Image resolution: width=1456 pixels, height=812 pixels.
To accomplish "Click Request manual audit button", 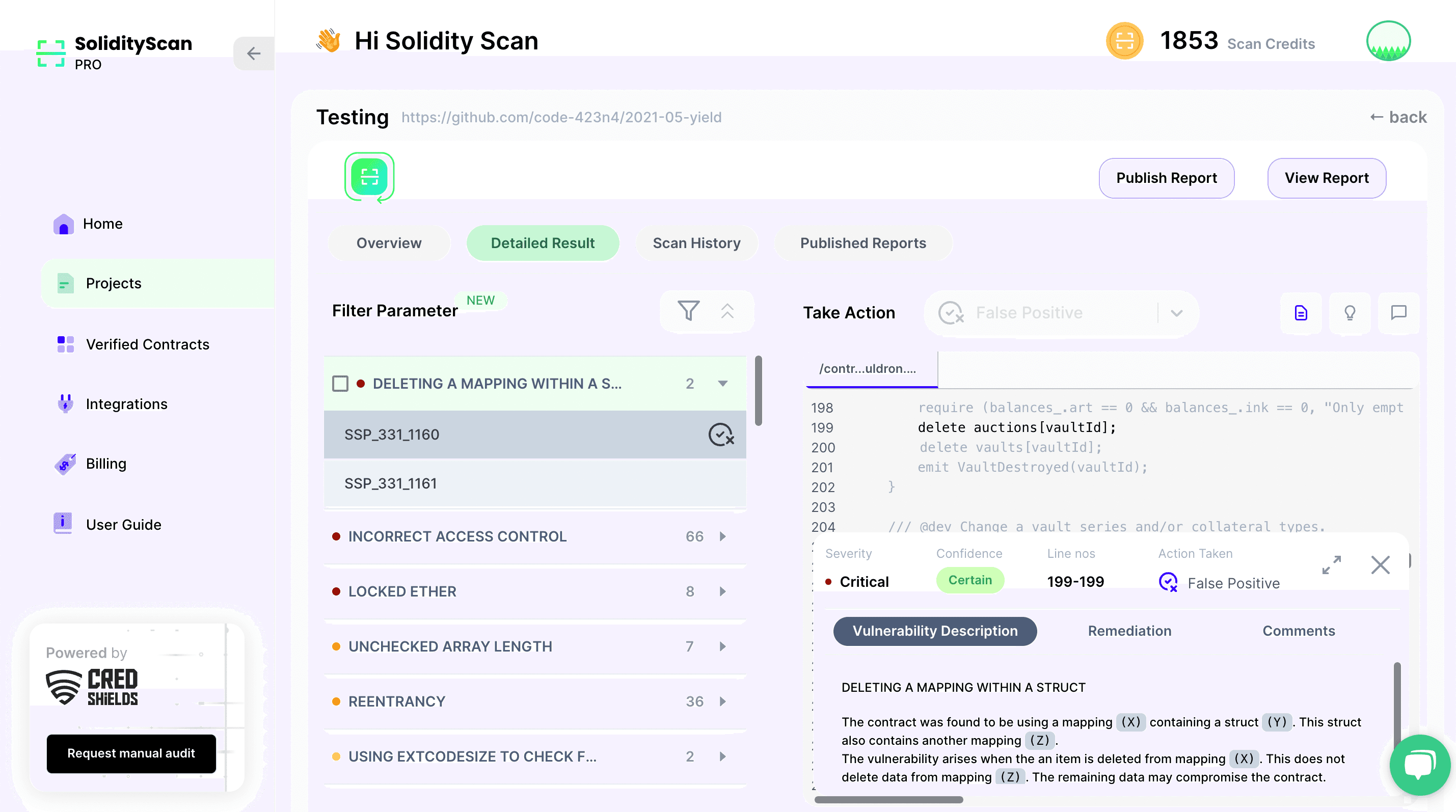I will [131, 753].
